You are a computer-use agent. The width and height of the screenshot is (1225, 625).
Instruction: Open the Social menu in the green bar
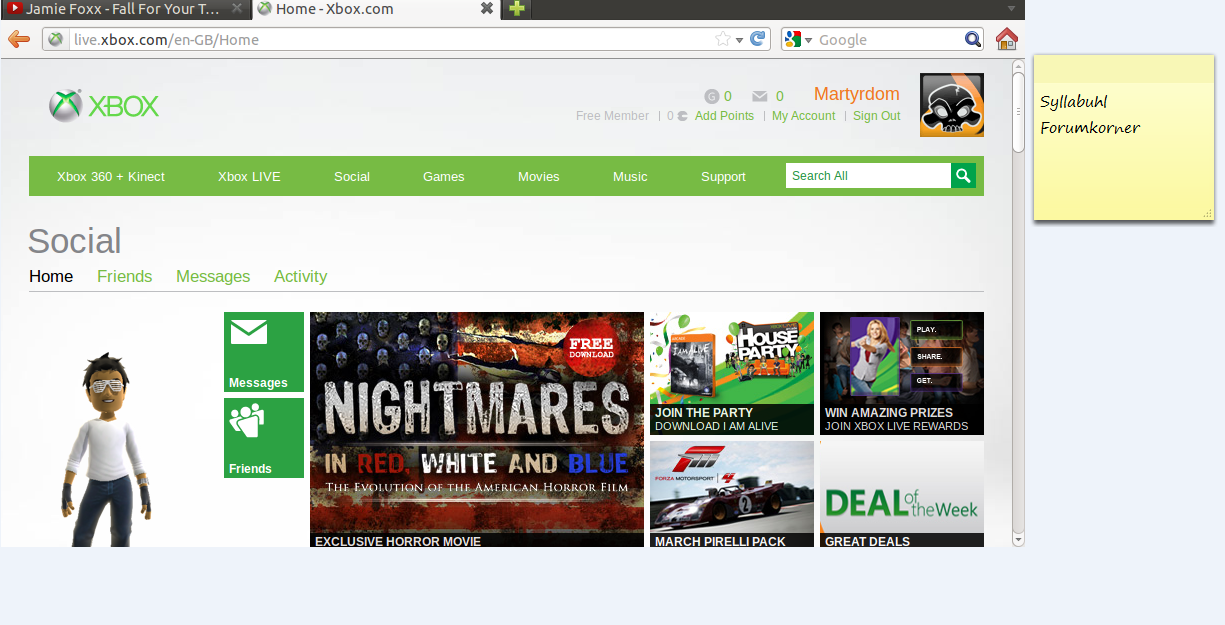352,176
